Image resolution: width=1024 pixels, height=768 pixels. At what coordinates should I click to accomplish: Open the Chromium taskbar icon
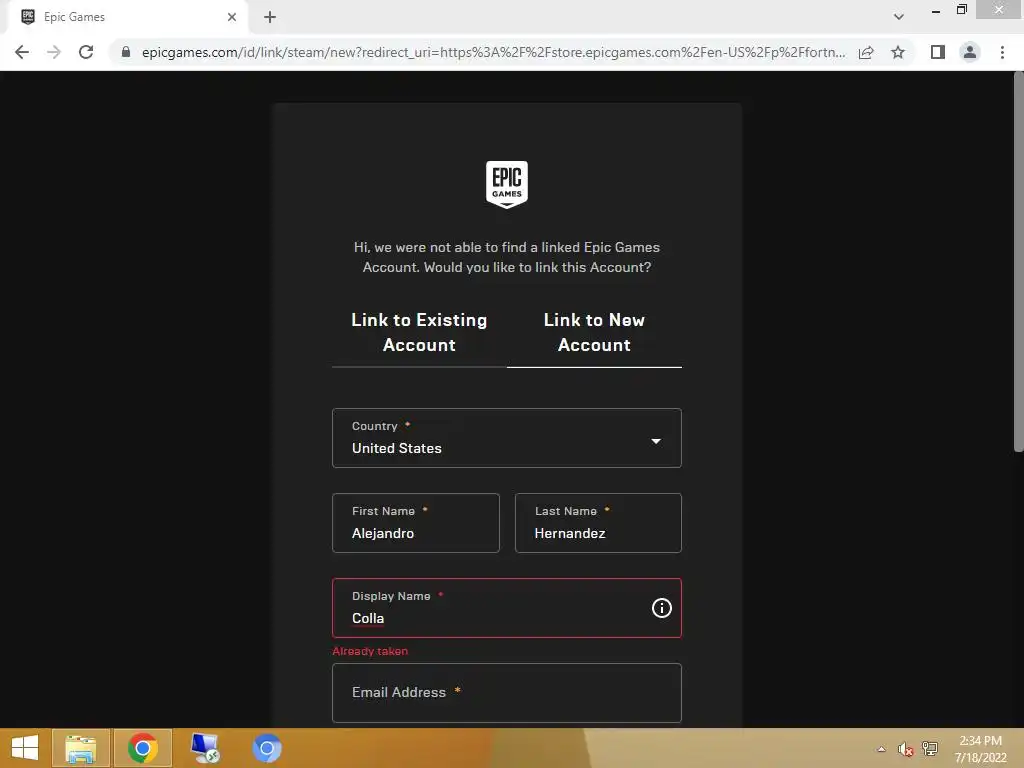266,748
